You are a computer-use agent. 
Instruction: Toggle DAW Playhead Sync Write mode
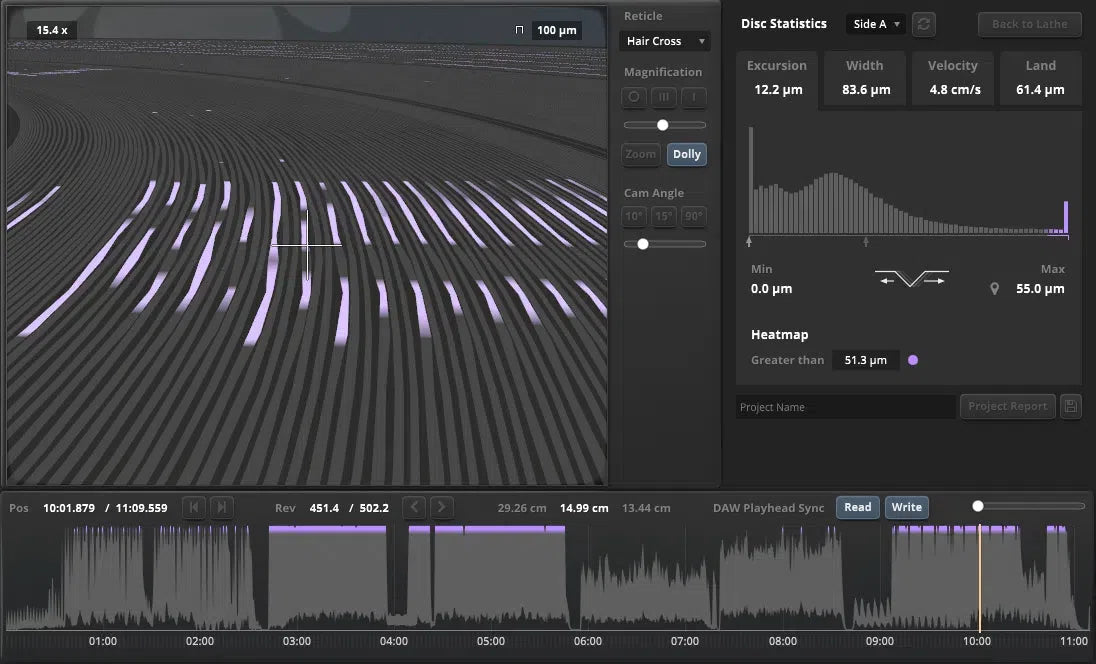pos(906,508)
